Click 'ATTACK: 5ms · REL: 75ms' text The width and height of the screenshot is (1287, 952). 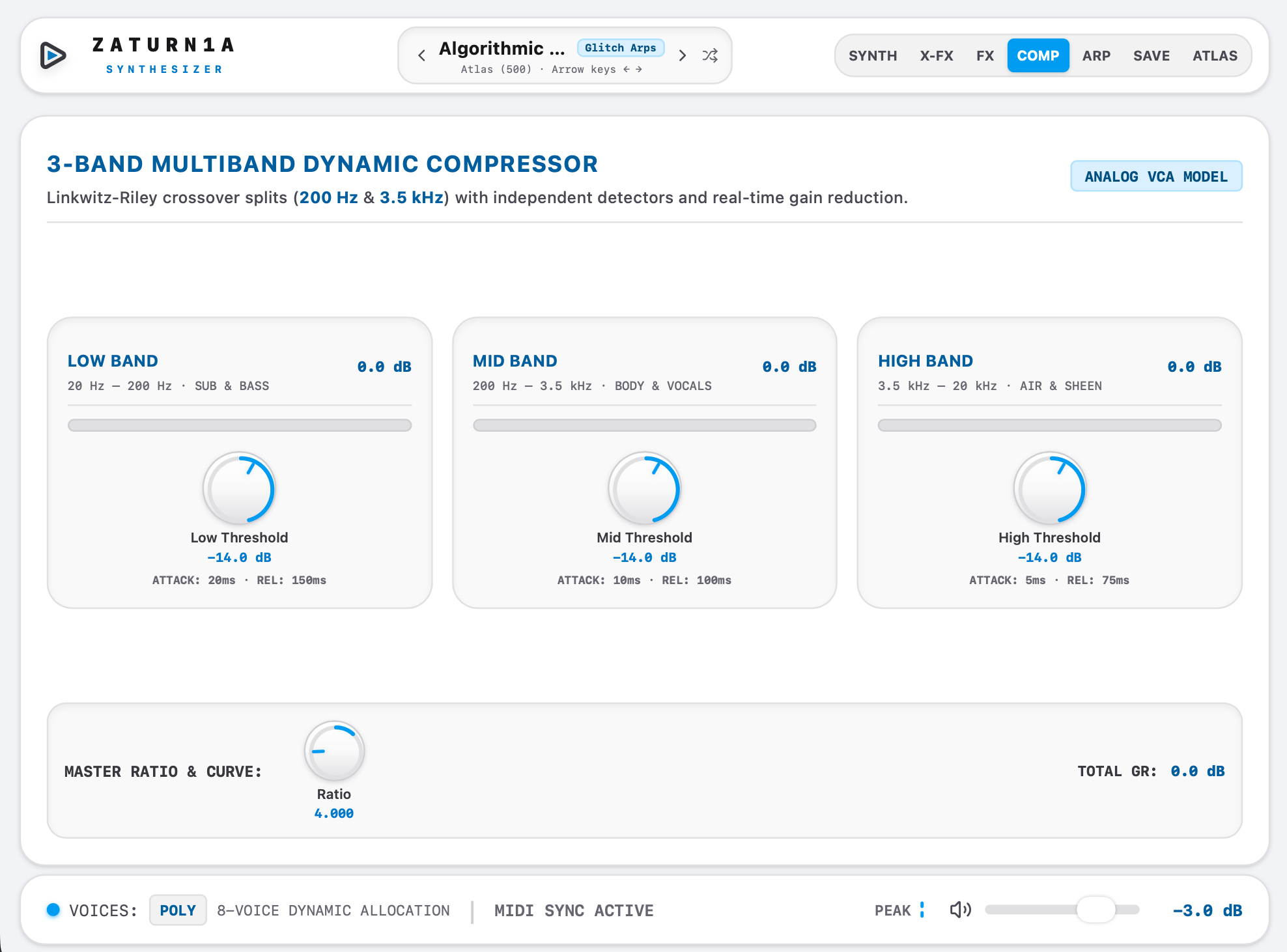click(x=1050, y=580)
